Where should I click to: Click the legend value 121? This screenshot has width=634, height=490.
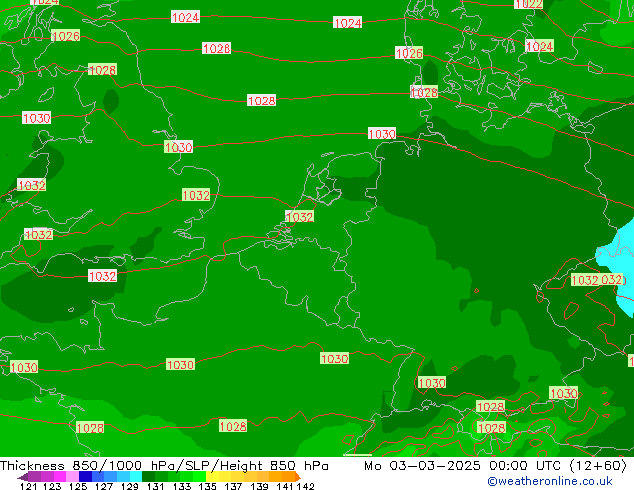[28, 486]
